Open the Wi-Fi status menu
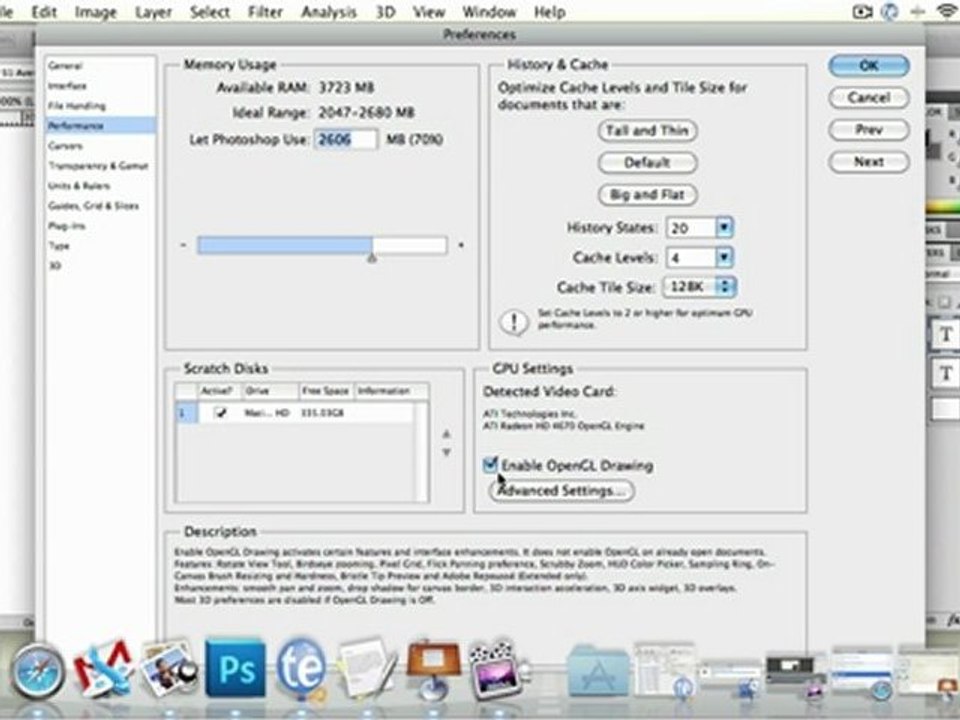This screenshot has width=960, height=720. click(948, 11)
